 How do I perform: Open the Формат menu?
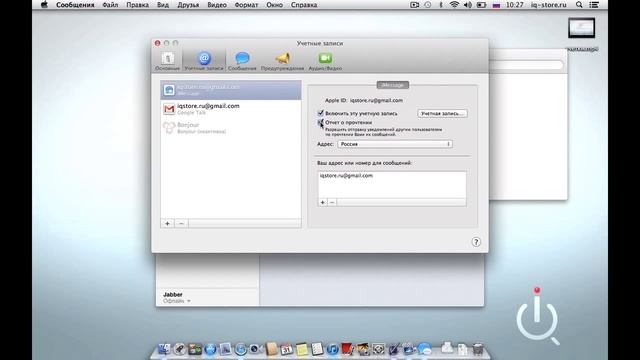246,5
